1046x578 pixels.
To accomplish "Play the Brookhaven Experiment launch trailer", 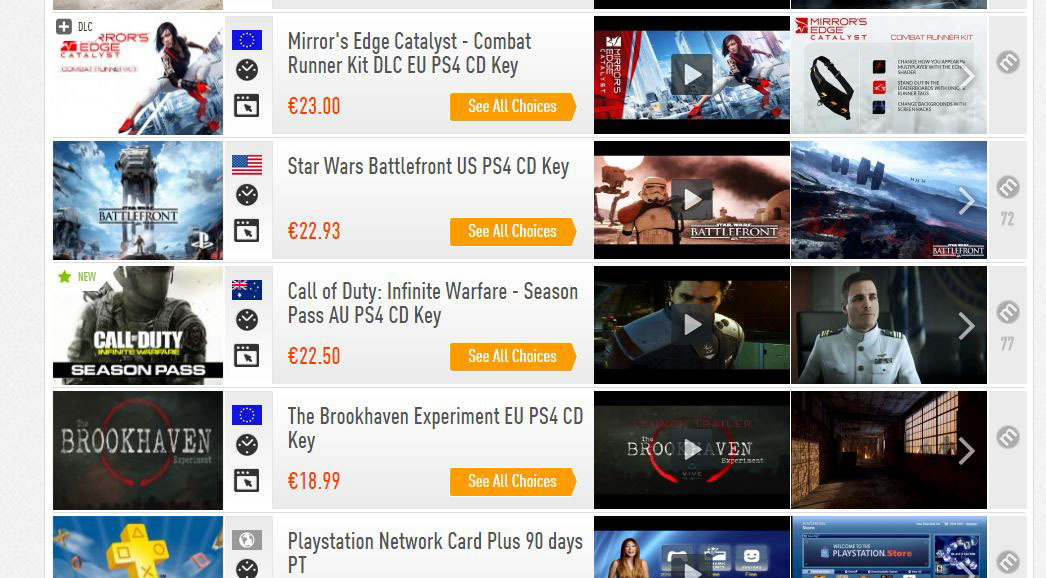I will (x=692, y=449).
